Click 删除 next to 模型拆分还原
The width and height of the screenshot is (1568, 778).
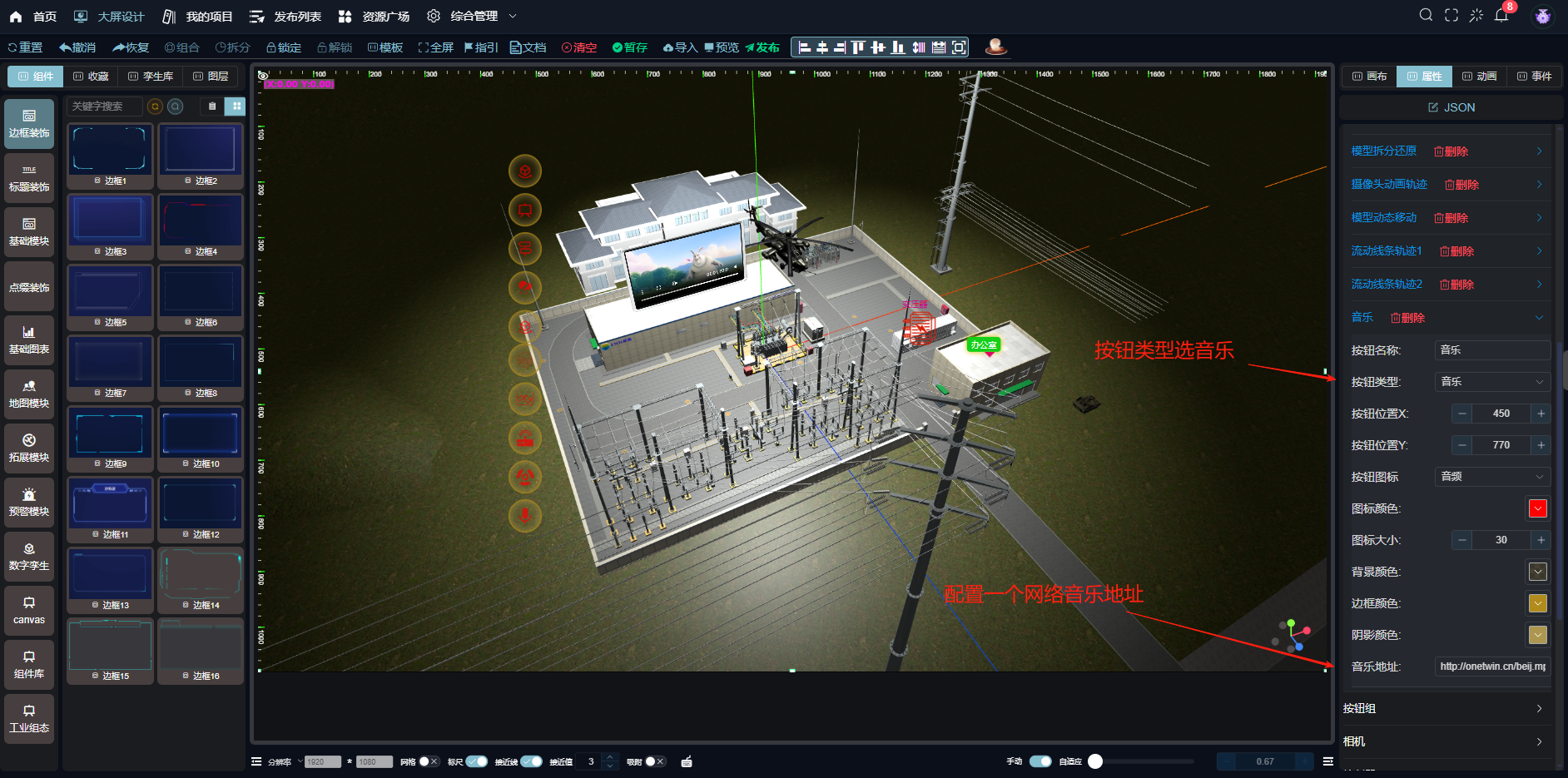1451,151
